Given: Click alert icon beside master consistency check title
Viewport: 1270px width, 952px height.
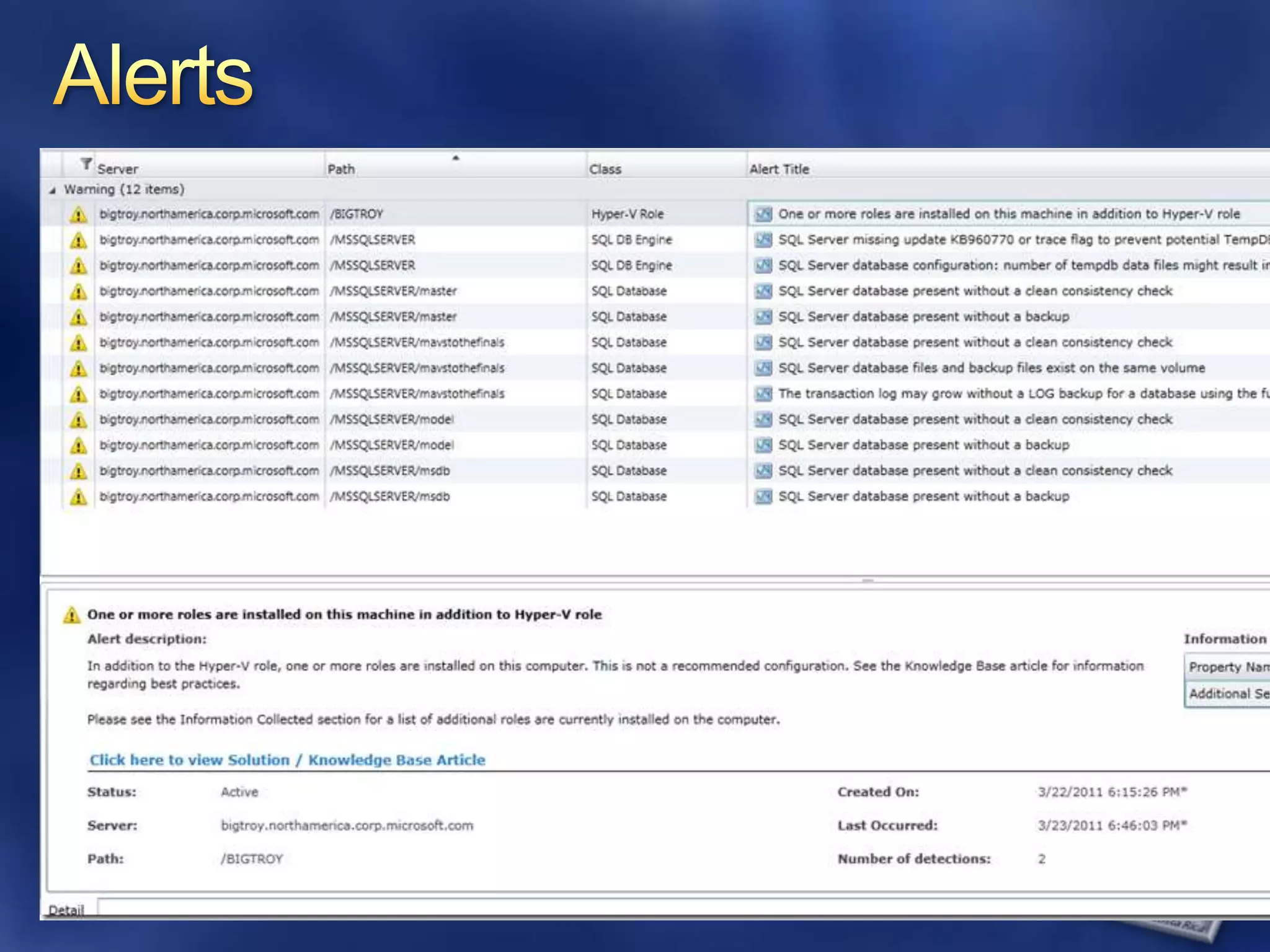Looking at the screenshot, I should (x=763, y=291).
